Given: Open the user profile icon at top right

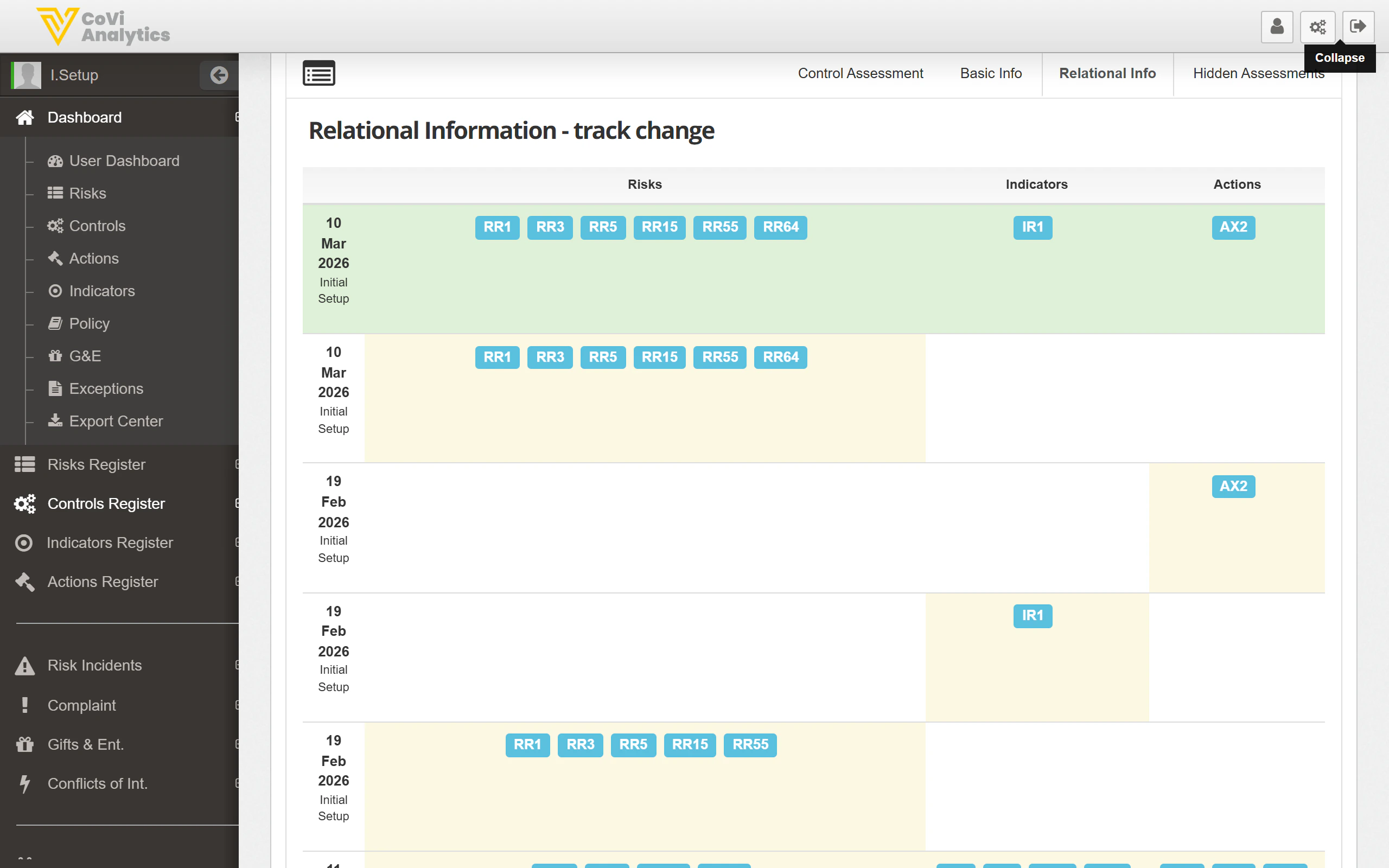Looking at the screenshot, I should point(1277,27).
